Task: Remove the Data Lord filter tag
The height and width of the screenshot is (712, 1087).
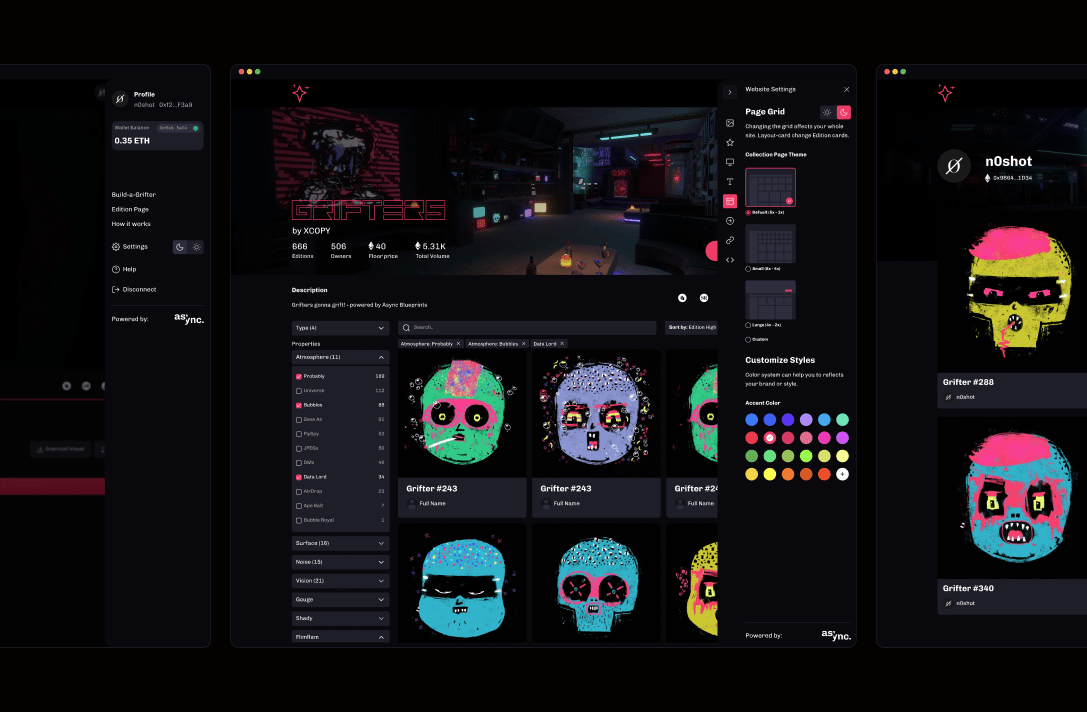Action: tap(562, 344)
